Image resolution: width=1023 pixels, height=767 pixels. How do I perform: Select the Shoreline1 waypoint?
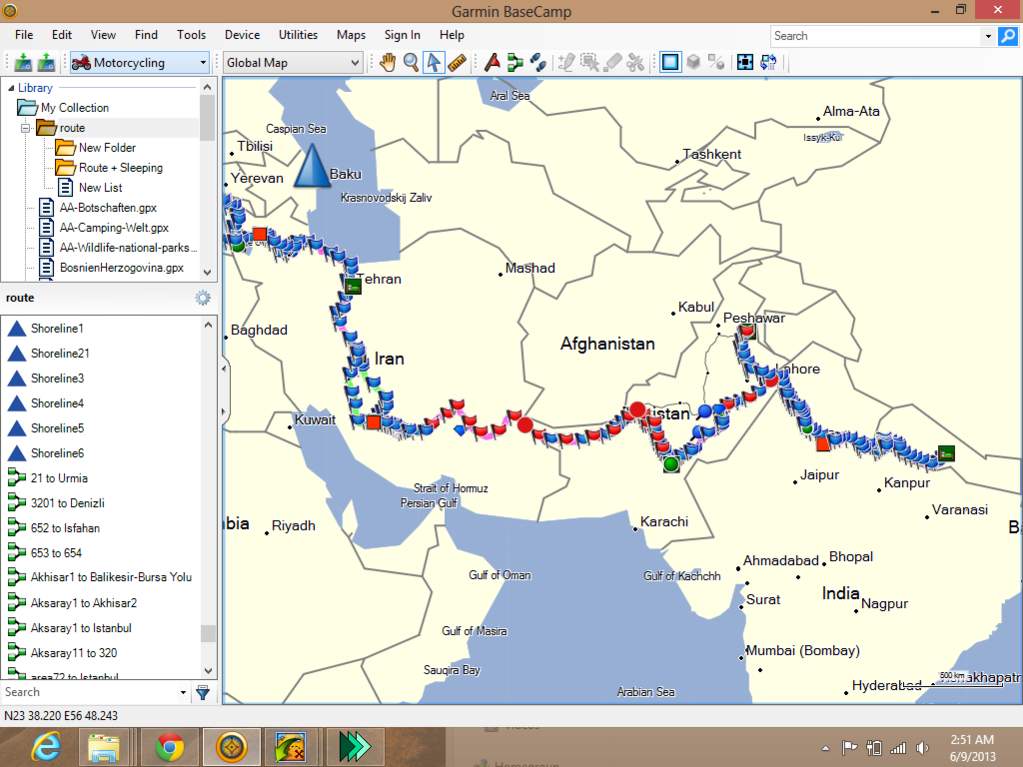point(57,329)
